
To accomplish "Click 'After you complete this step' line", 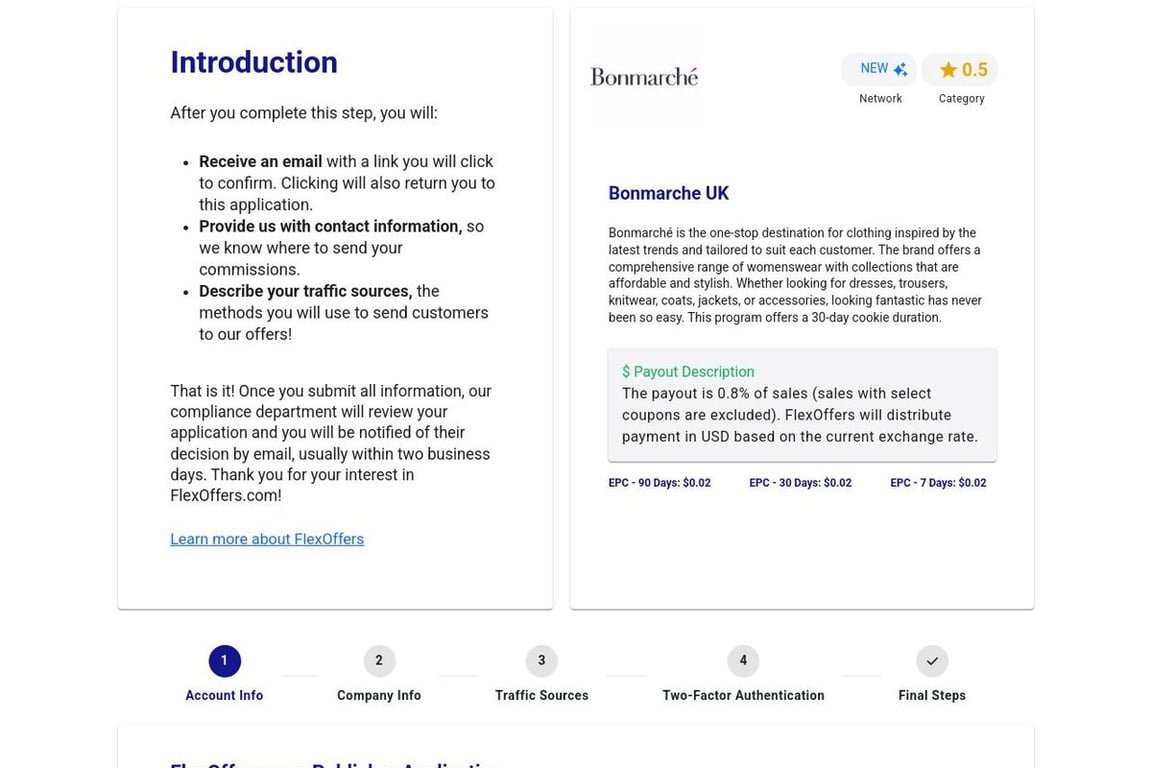I will (303, 113).
